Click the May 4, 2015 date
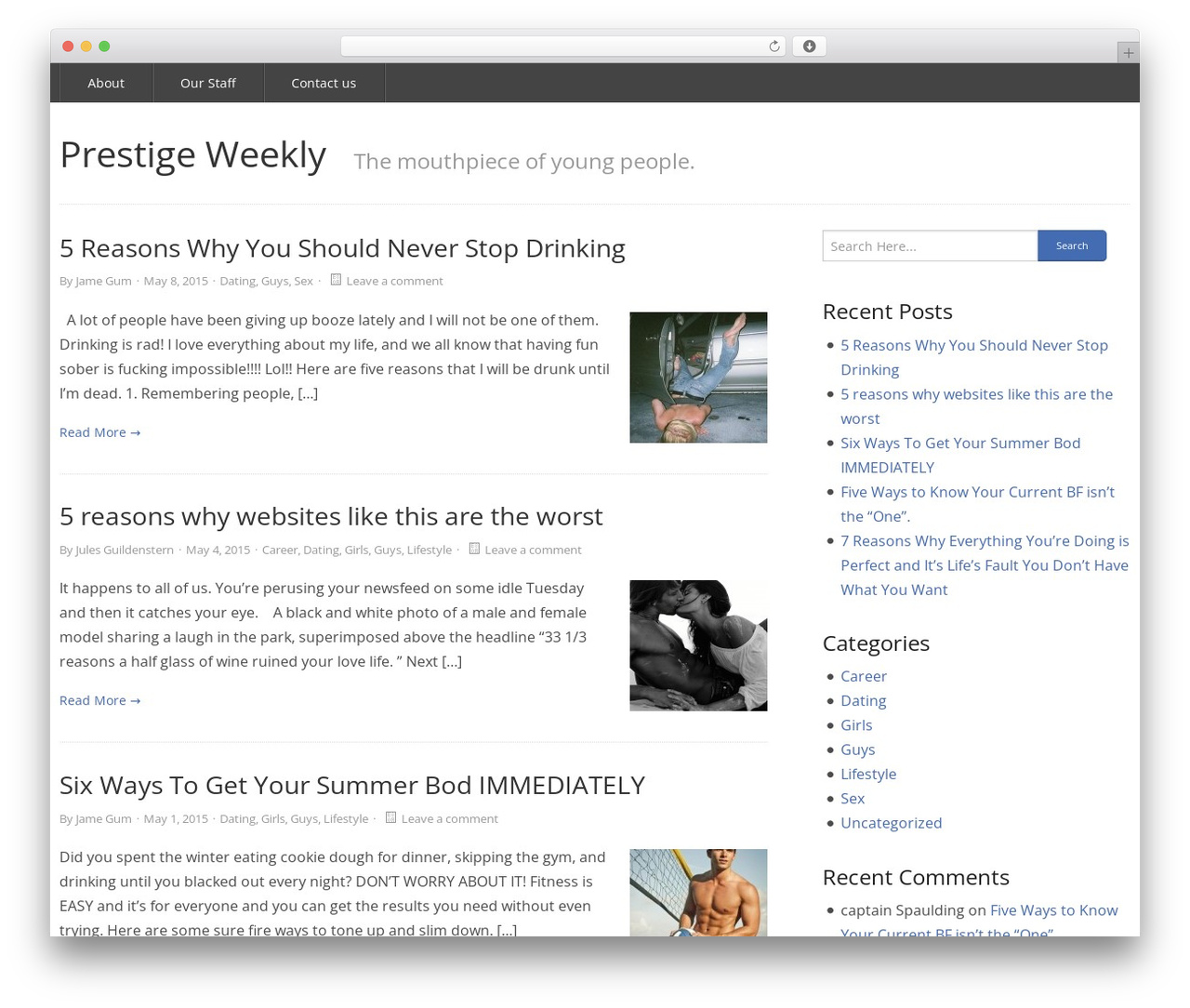Screen dimensions: 1190x1008 click(218, 550)
